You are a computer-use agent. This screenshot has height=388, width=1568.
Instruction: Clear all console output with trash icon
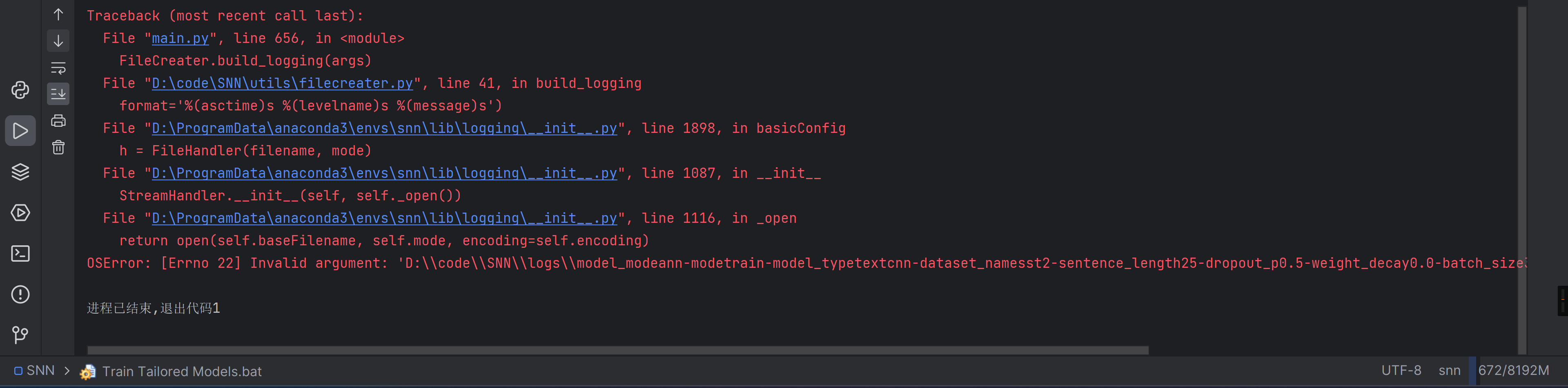(58, 148)
